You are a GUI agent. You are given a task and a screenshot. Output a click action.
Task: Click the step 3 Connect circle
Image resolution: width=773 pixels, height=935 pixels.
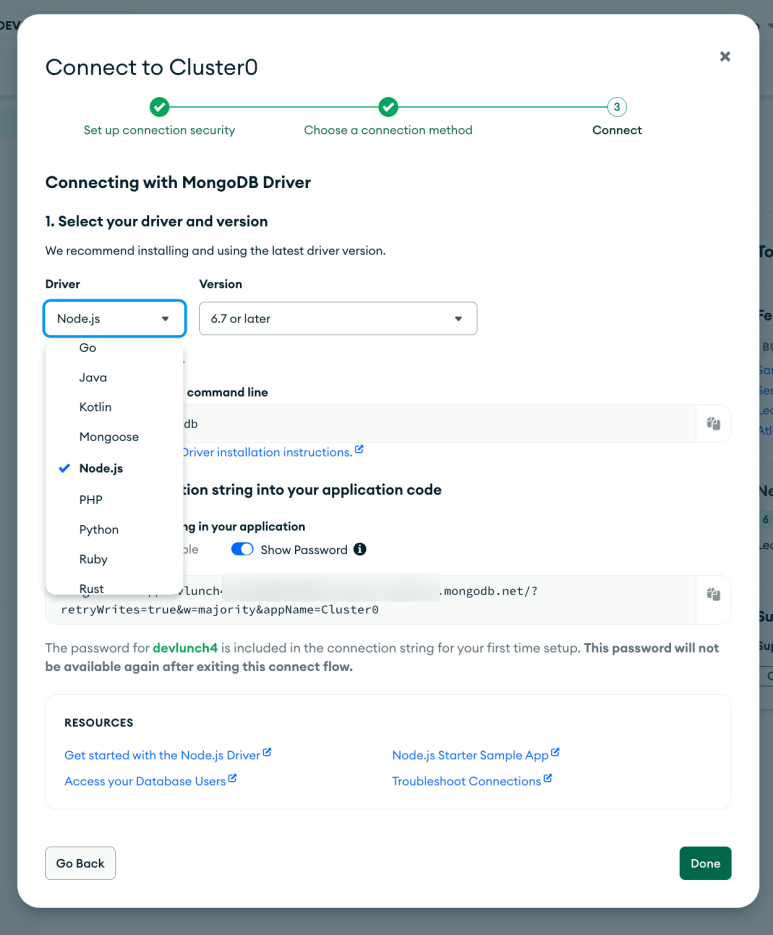tap(617, 107)
